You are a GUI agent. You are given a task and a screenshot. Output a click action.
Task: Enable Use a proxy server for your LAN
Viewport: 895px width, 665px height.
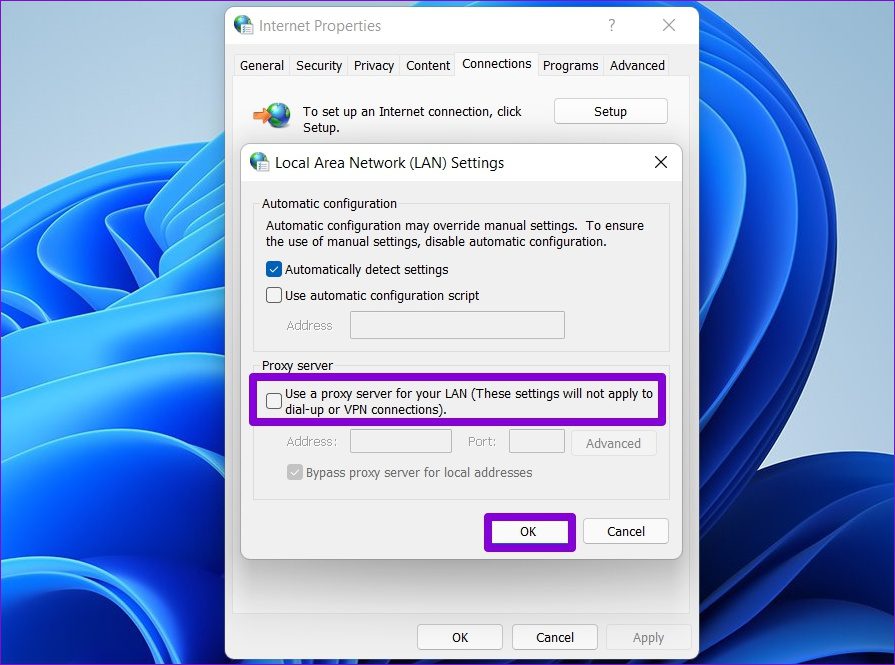click(x=274, y=400)
